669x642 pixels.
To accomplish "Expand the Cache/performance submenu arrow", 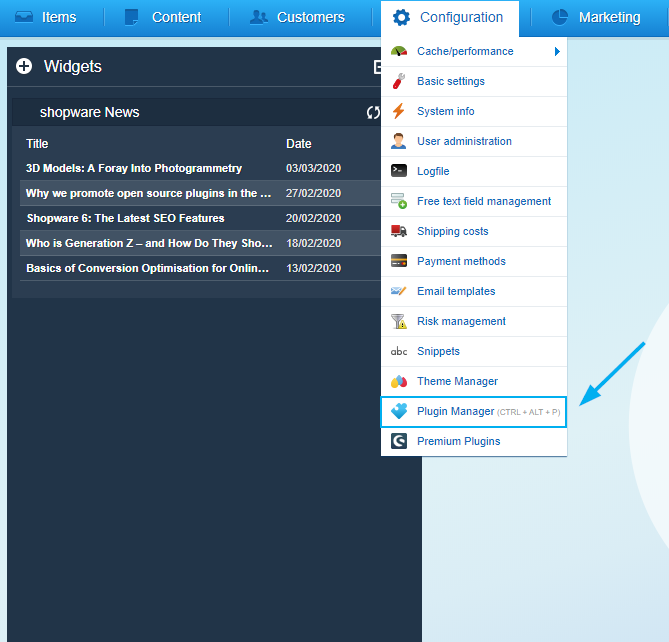I will (x=557, y=52).
